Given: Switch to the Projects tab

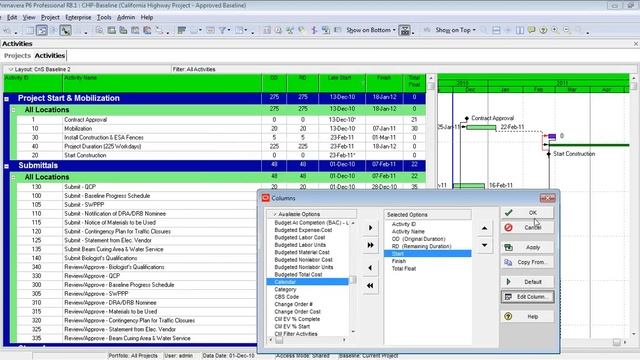Looking at the screenshot, I should tap(17, 56).
